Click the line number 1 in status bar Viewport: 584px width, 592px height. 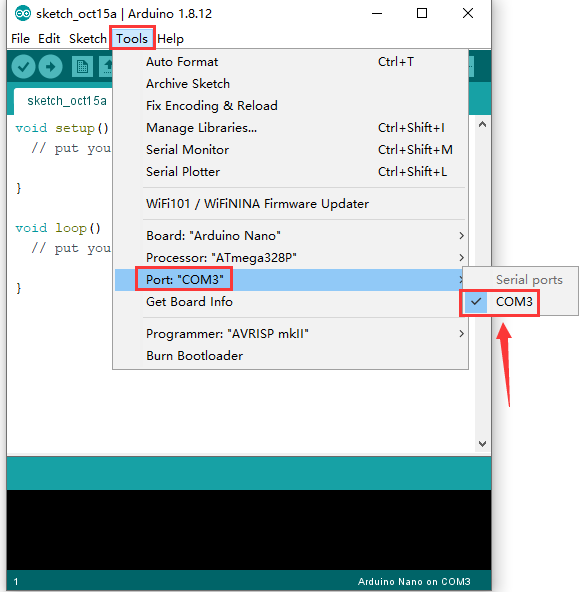(x=16, y=582)
